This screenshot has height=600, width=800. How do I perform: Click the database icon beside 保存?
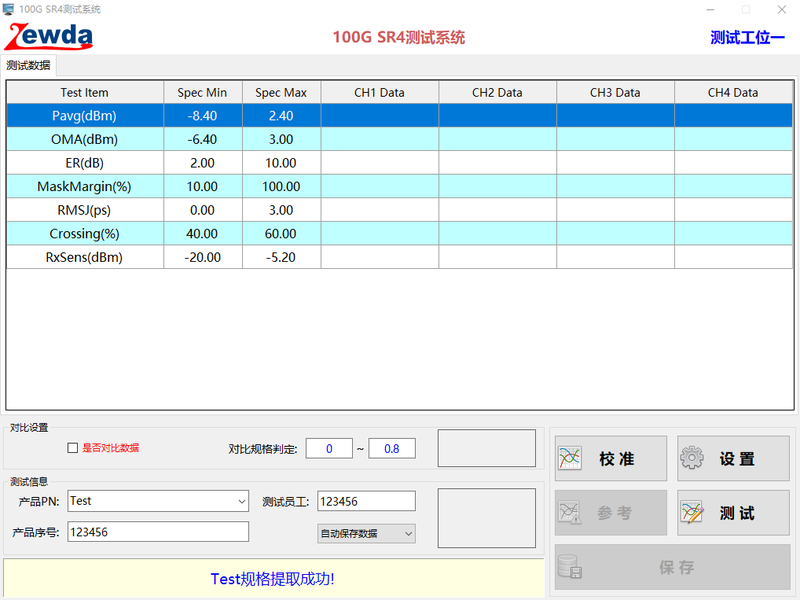[569, 567]
